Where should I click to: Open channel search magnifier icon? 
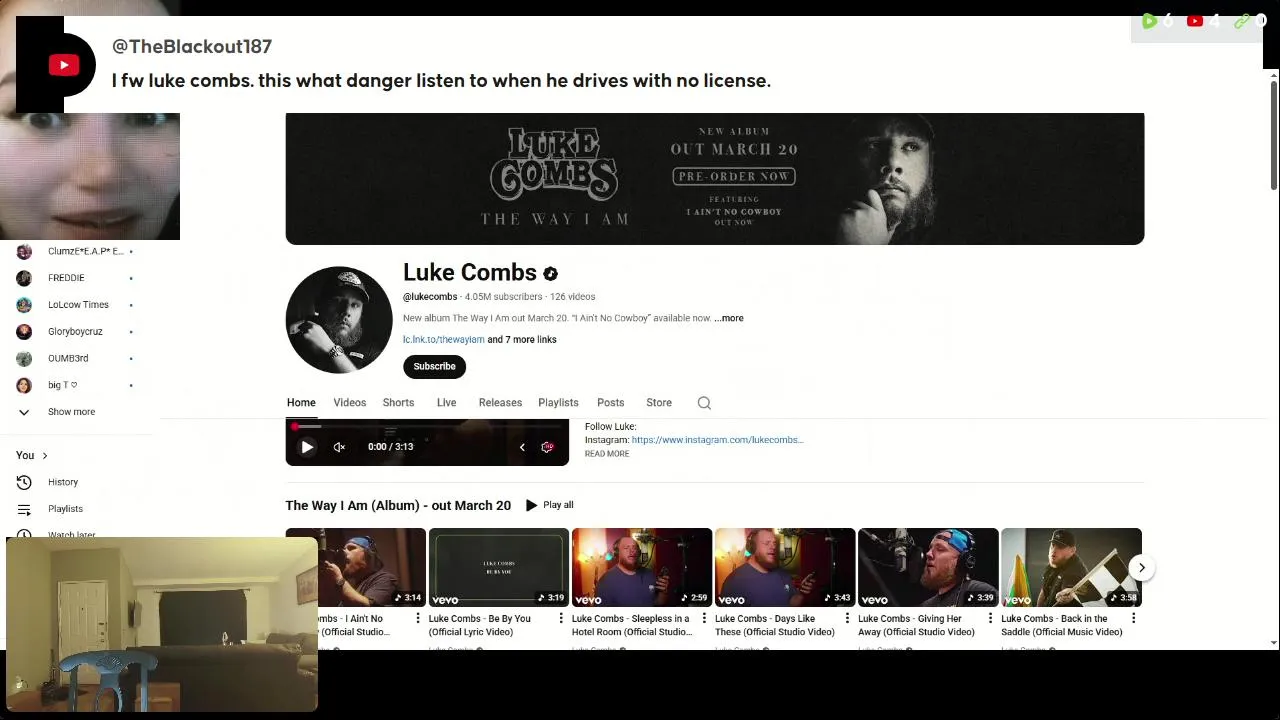click(x=704, y=403)
